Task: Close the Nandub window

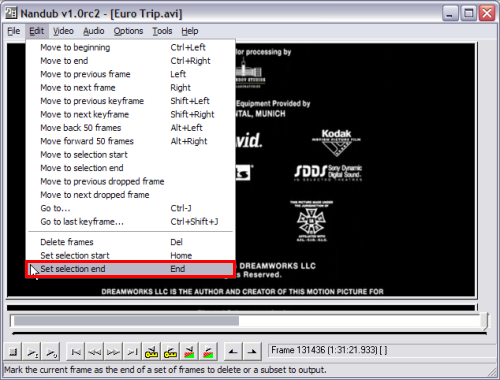Action: pos(487,14)
